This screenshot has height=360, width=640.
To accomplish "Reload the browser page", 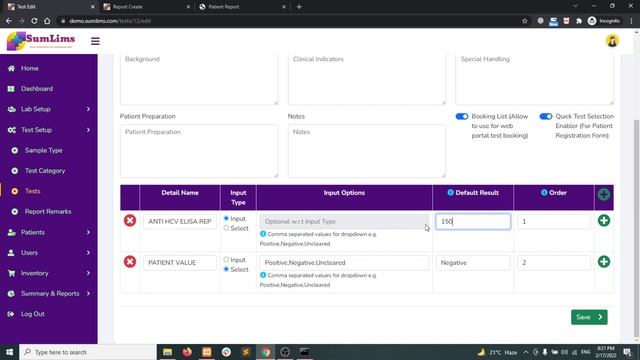I will coord(34,21).
